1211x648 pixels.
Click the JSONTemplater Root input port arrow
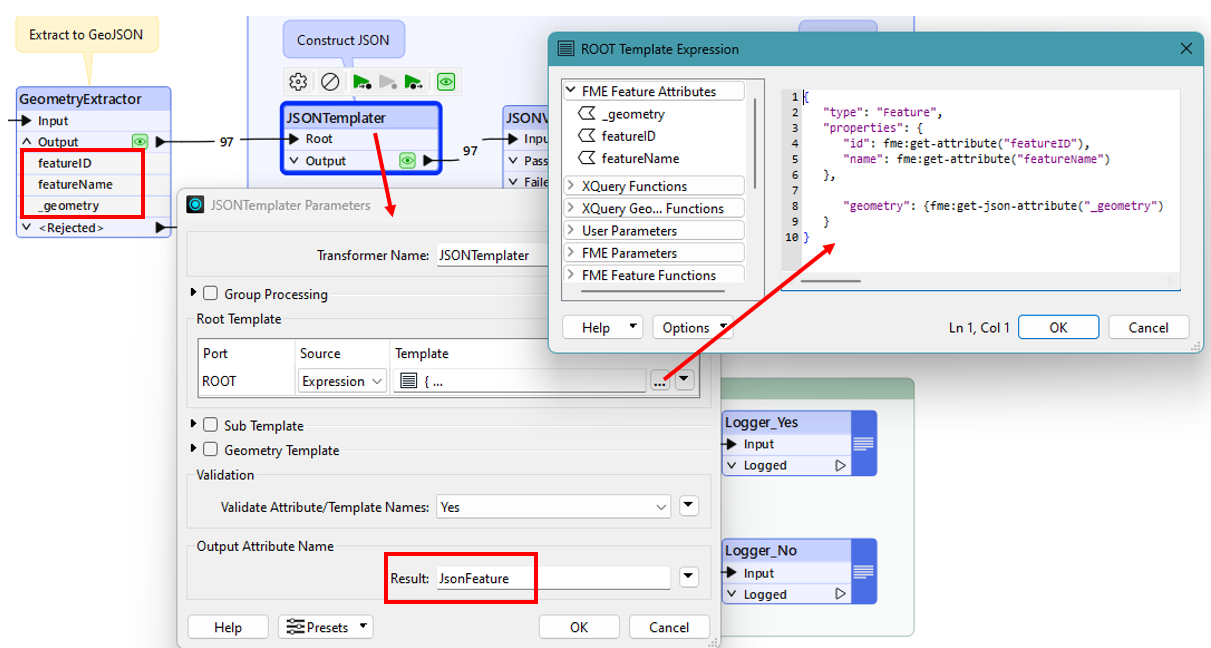[294, 139]
